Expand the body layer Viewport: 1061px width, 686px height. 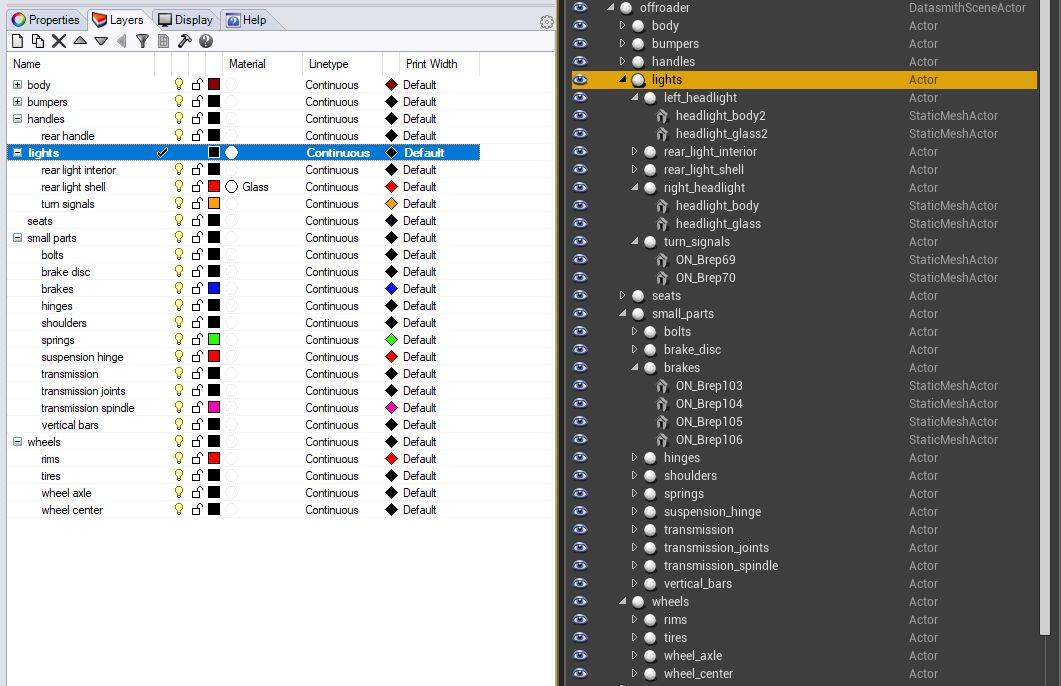coord(17,85)
